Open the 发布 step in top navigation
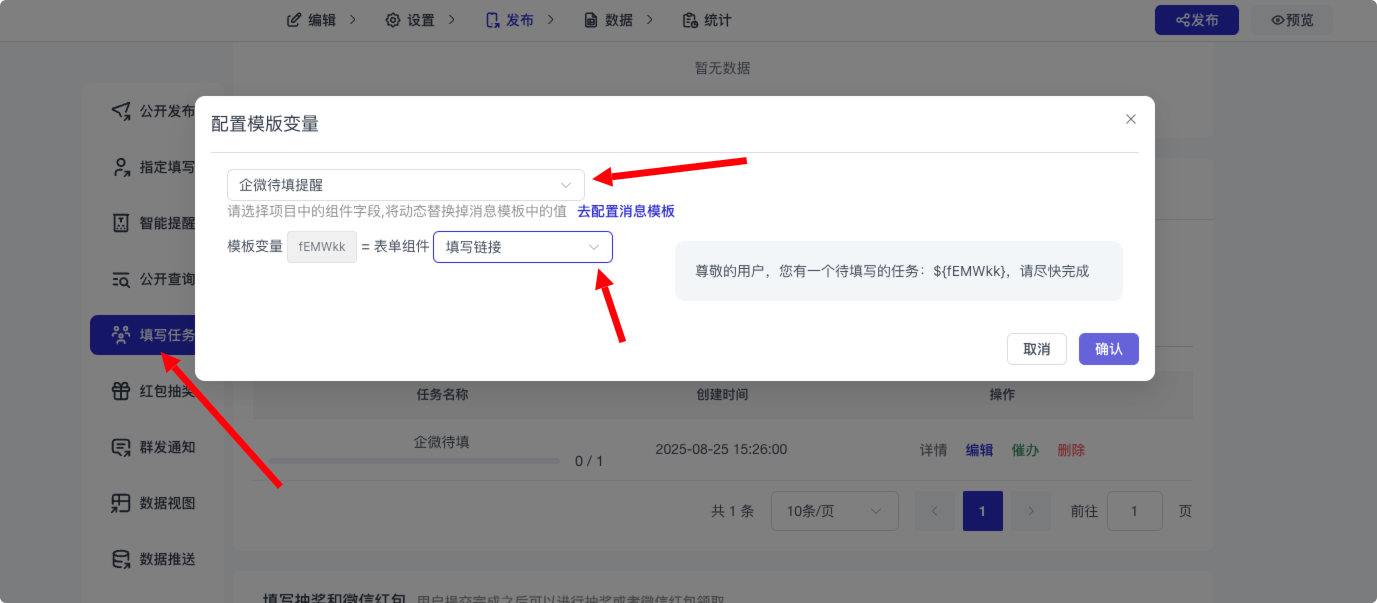1377x603 pixels. click(x=510, y=20)
